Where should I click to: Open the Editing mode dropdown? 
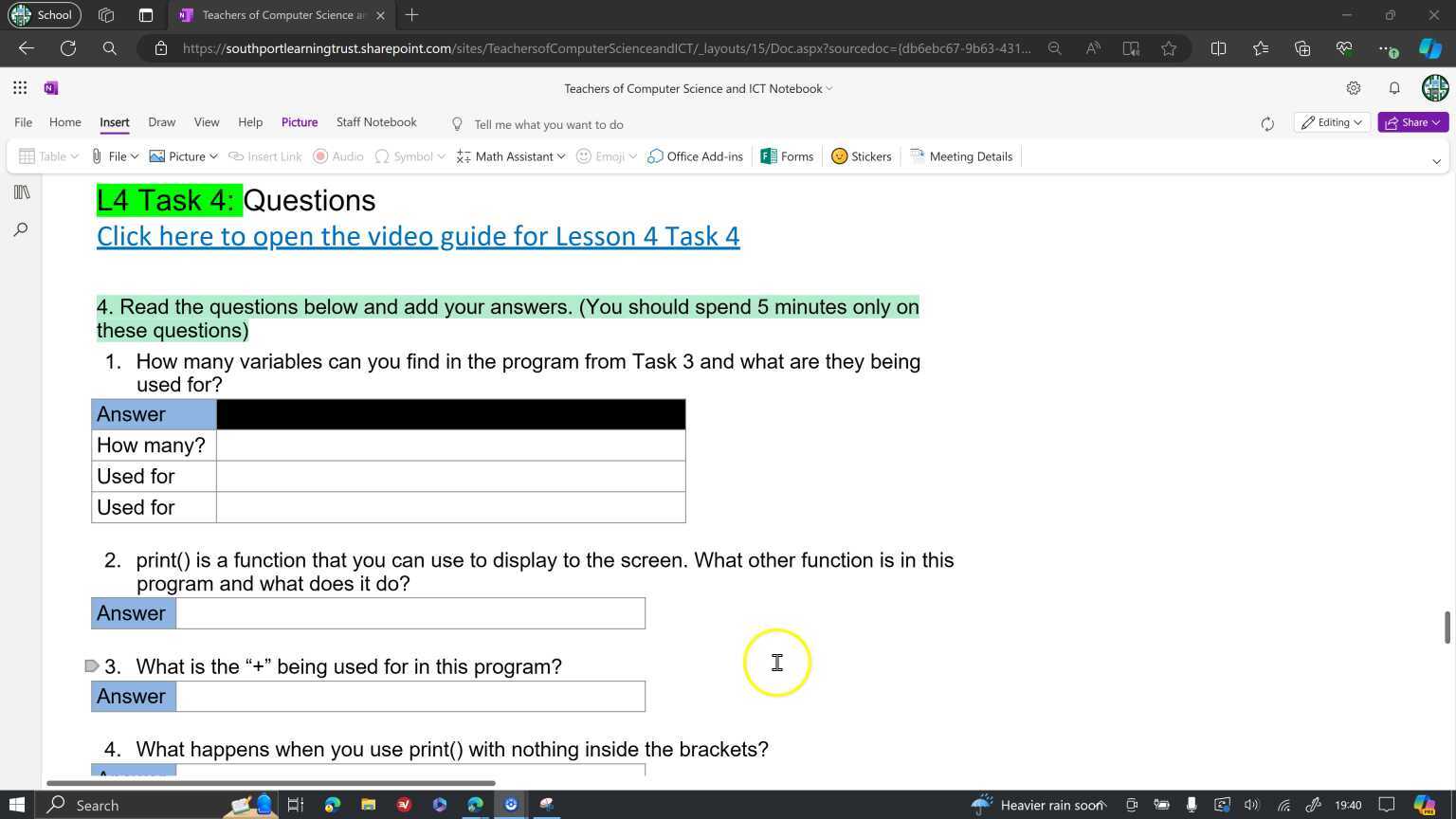pyautogui.click(x=1331, y=122)
